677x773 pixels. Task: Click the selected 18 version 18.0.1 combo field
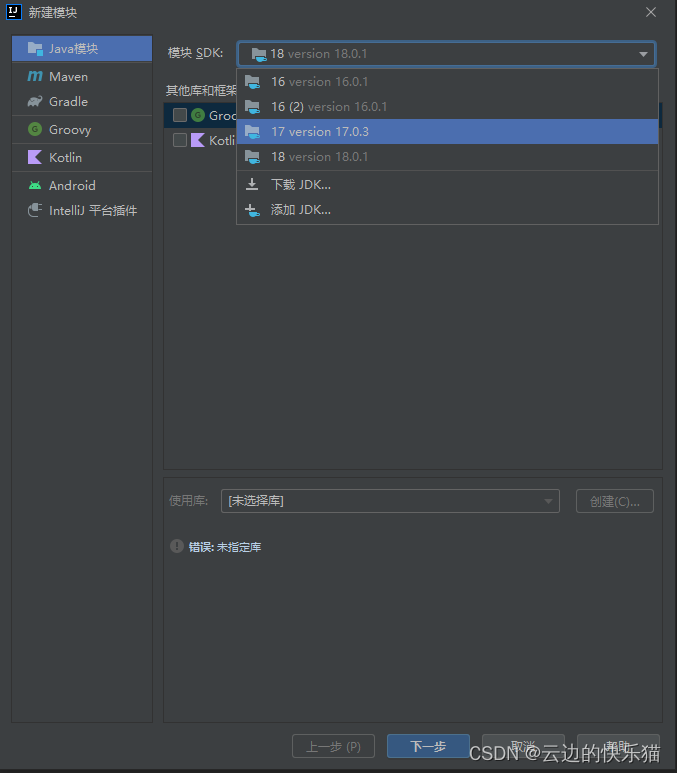click(447, 54)
